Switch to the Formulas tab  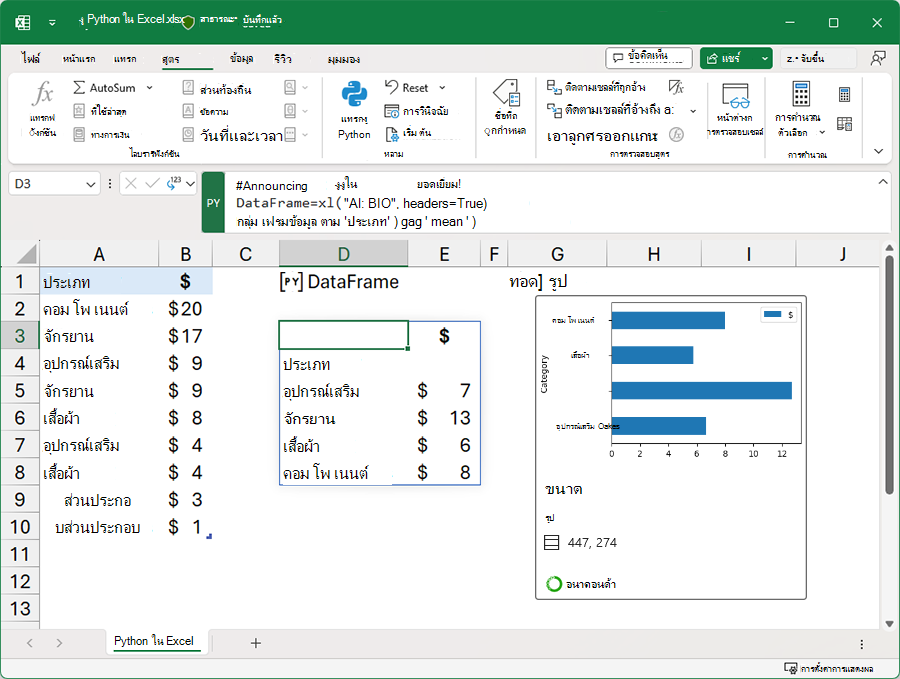tap(170, 59)
